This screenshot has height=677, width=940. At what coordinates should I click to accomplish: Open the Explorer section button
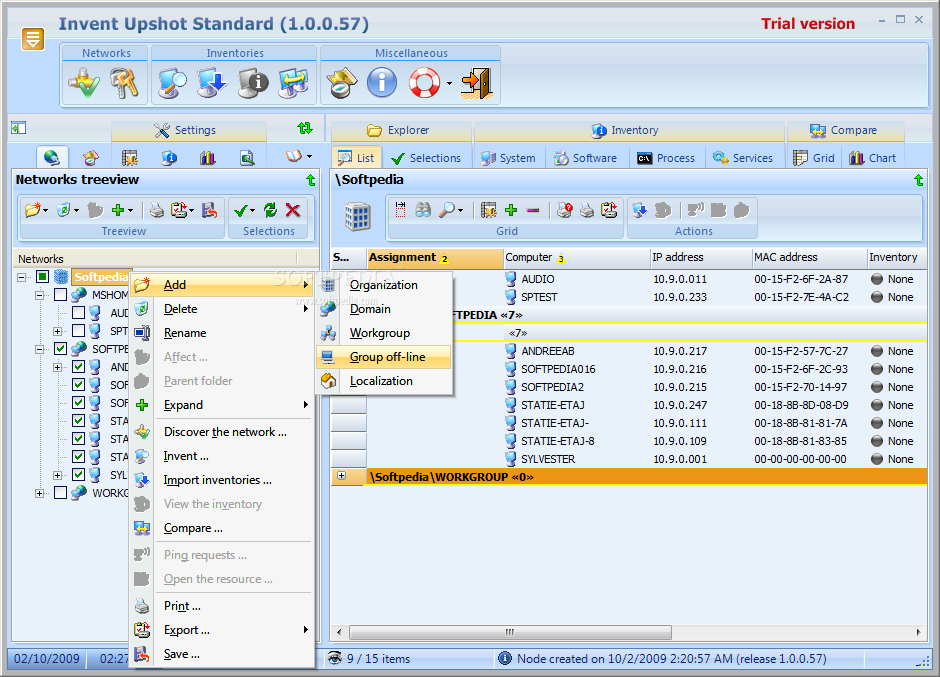pyautogui.click(x=400, y=130)
